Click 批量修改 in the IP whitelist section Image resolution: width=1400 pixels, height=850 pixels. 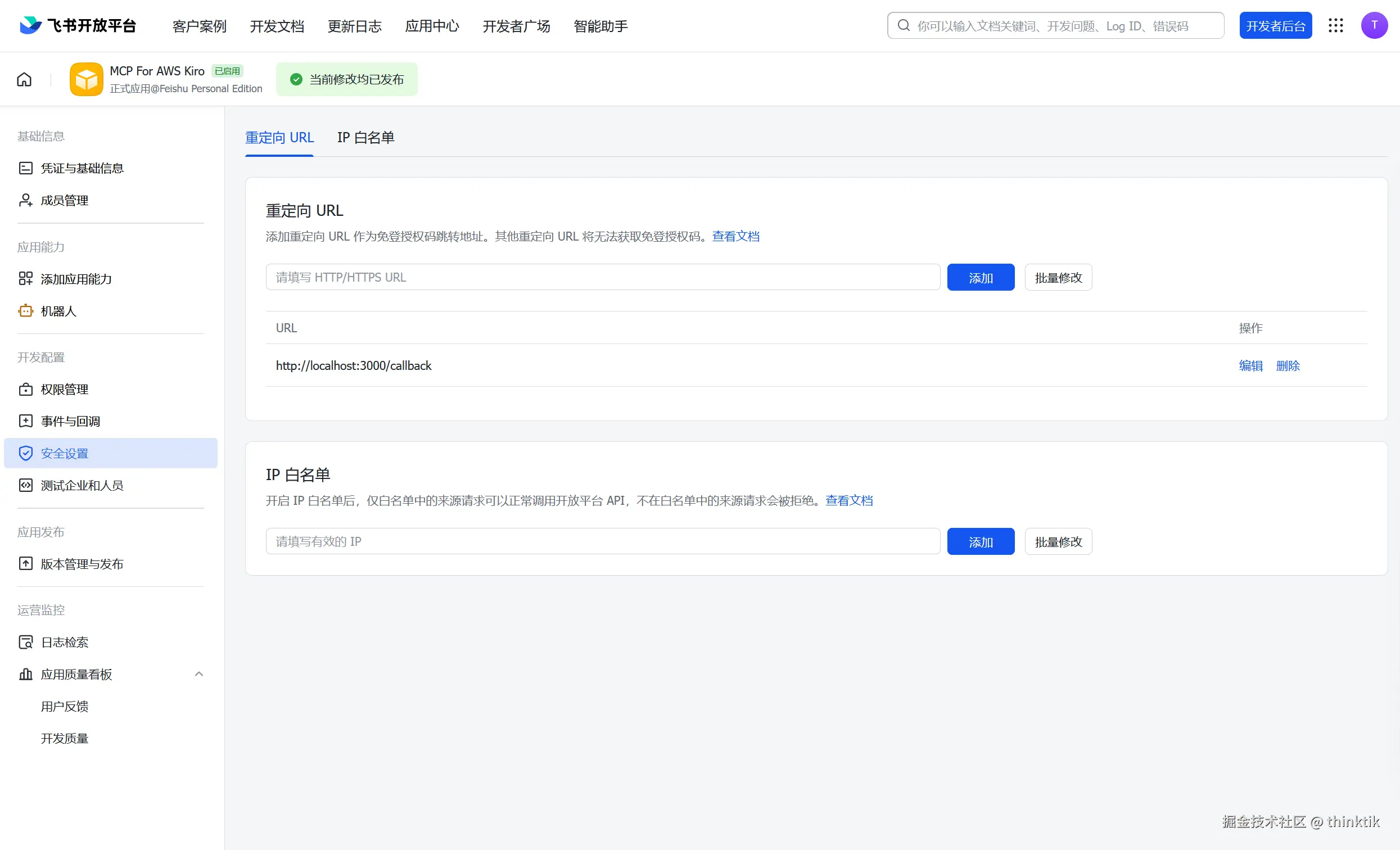[1058, 541]
